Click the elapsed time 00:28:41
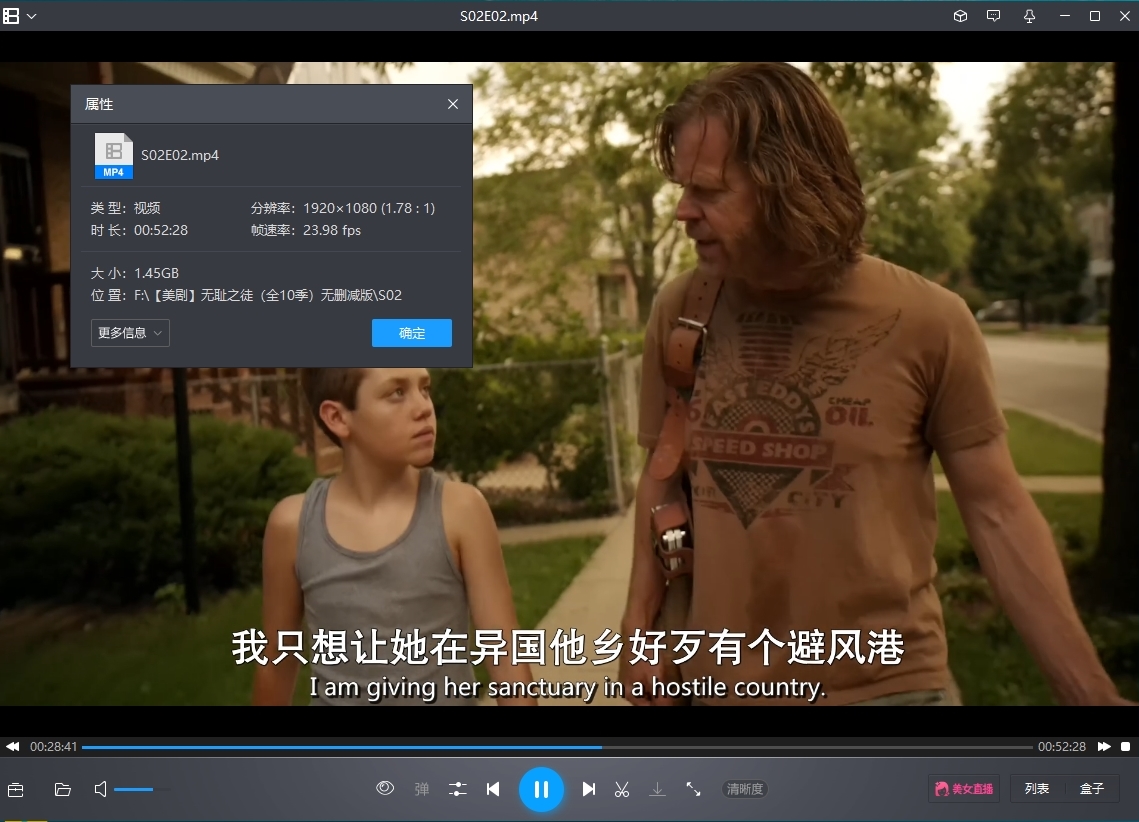 [53, 746]
